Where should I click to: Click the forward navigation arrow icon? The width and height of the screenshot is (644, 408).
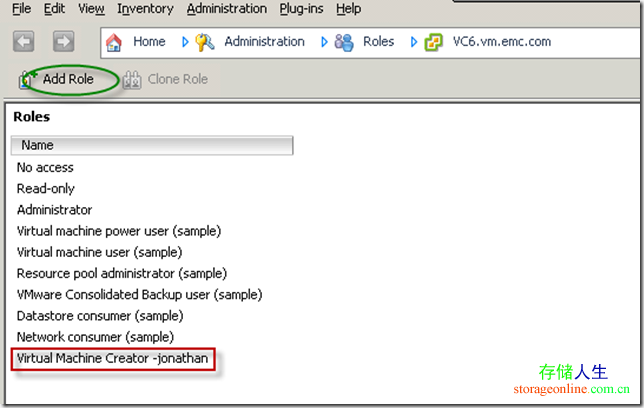63,42
